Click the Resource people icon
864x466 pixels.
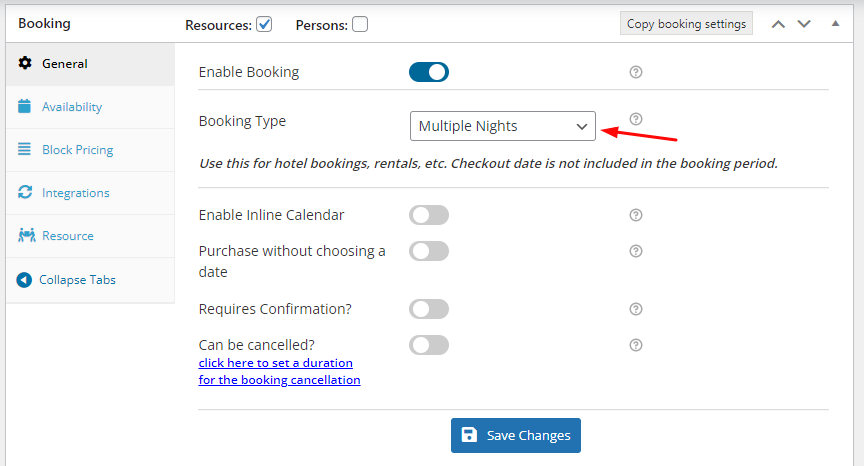[x=26, y=235]
